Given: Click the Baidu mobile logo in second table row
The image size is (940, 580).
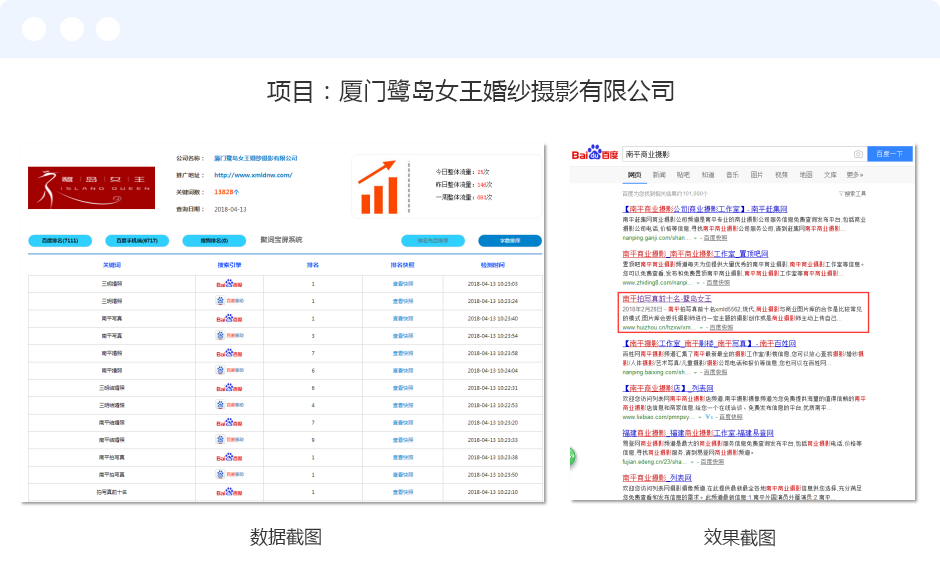Looking at the screenshot, I should click(229, 300).
